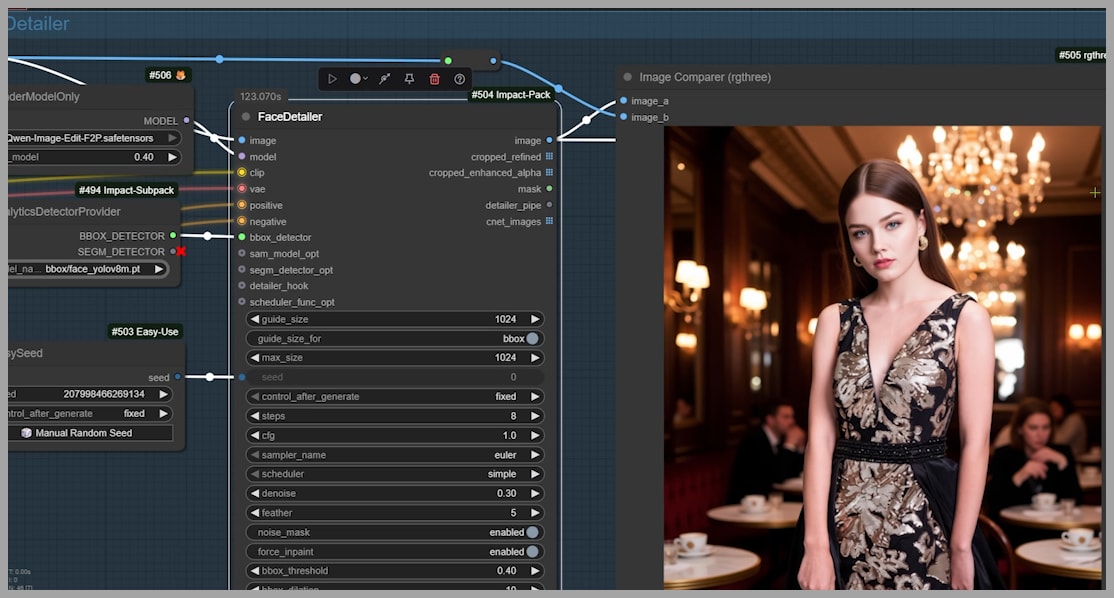
Task: Increase the steps value with right arrow
Action: click(x=535, y=416)
